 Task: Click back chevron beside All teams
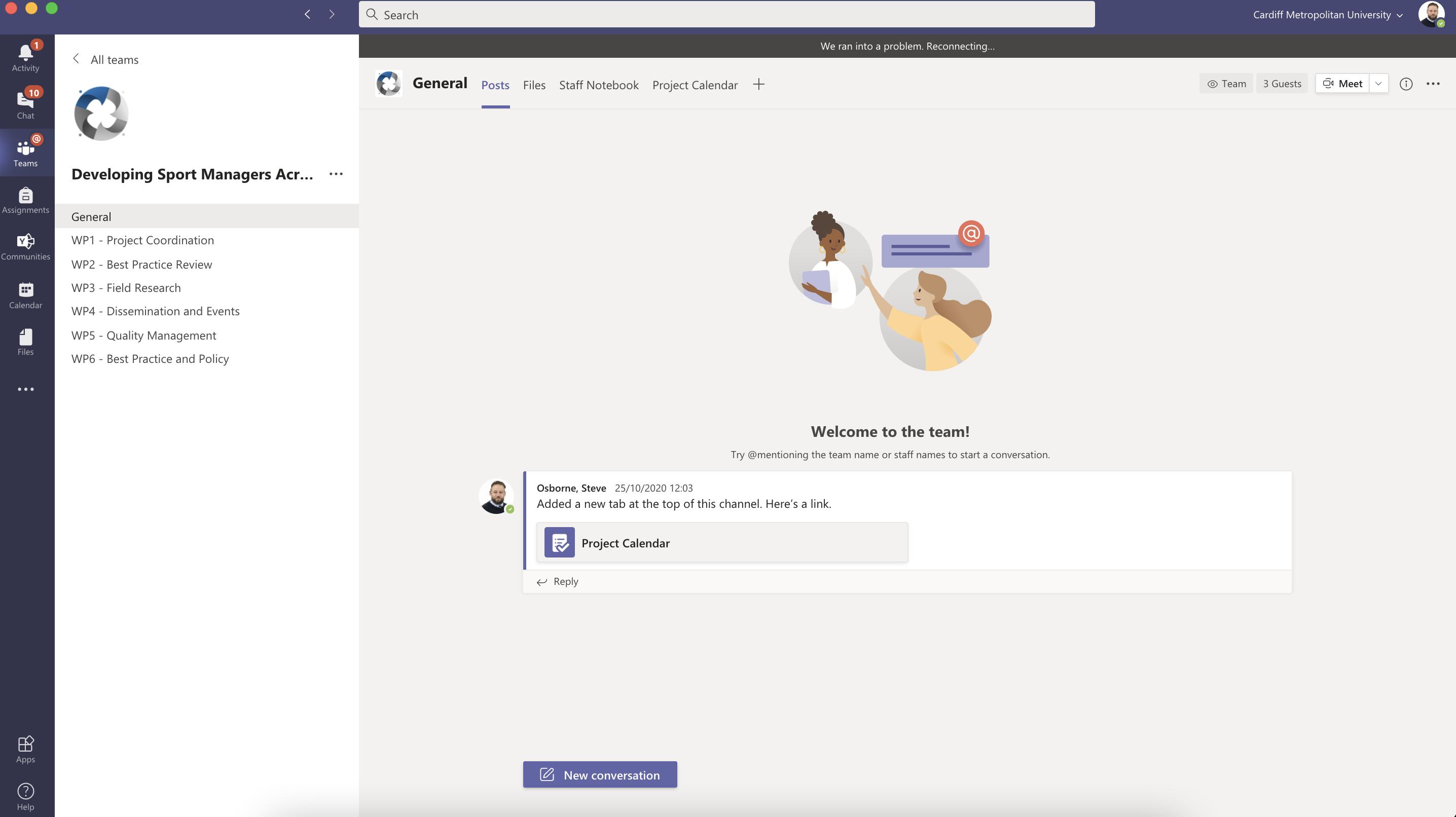click(77, 59)
